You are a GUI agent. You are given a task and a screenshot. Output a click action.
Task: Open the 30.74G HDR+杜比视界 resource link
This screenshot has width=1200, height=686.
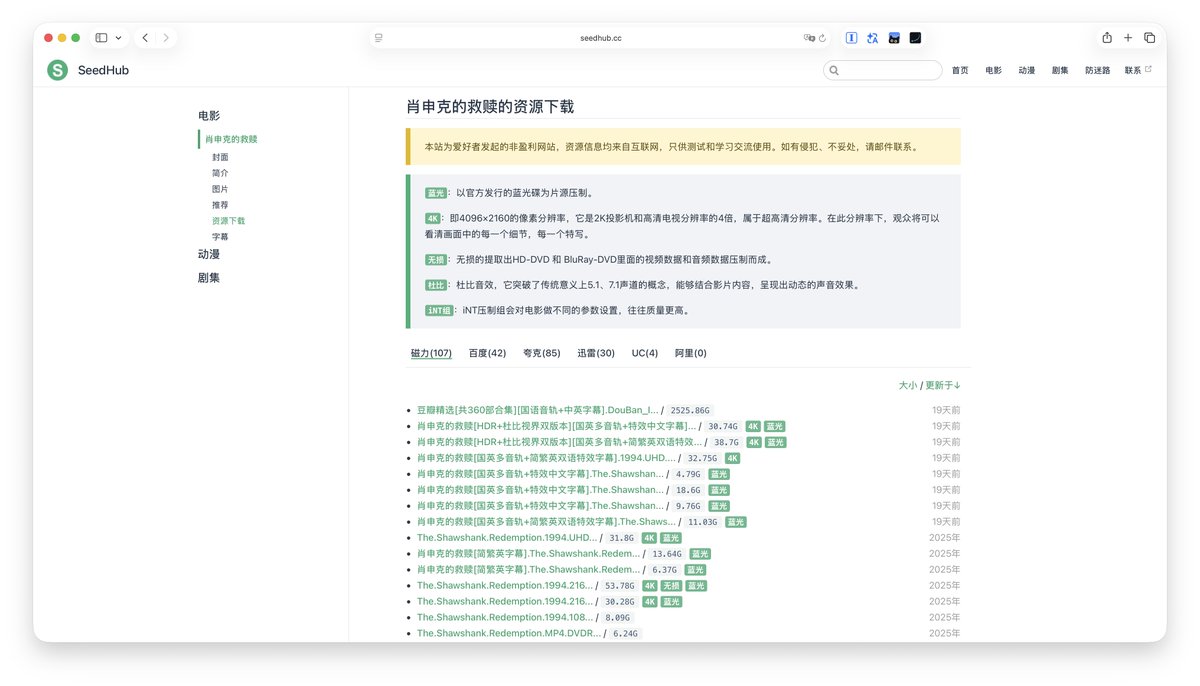point(557,426)
